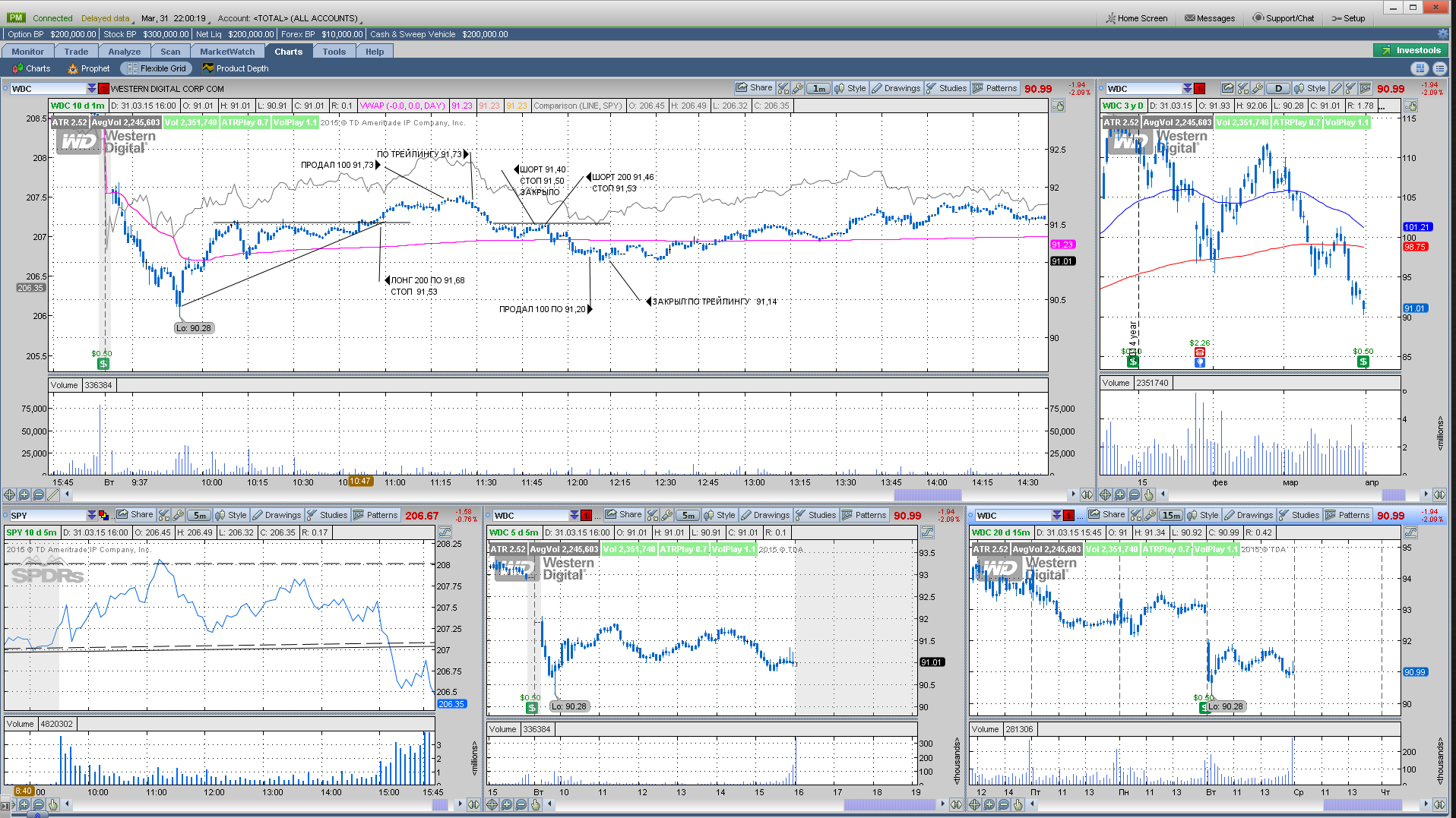
Task: Expand the SPY symbol dropdown
Action: pos(92,516)
